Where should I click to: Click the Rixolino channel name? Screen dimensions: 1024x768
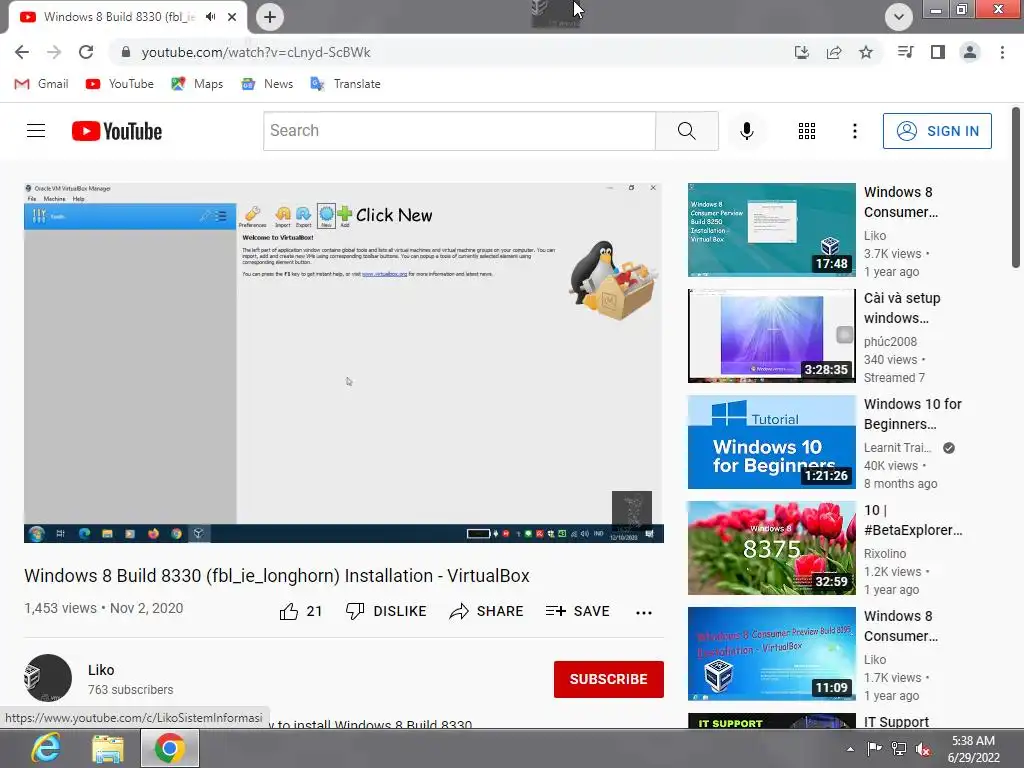[885, 553]
